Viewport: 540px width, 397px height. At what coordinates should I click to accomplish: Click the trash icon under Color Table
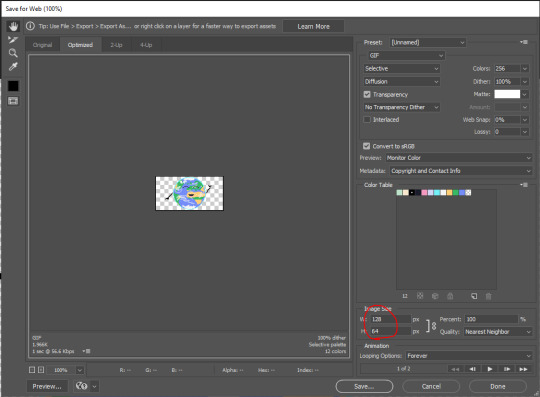pyautogui.click(x=488, y=296)
